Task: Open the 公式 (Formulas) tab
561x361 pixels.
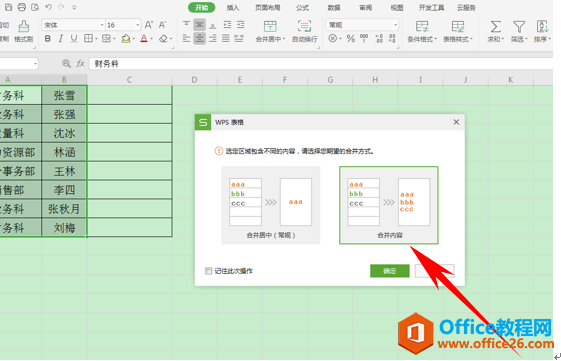Action: 302,8
